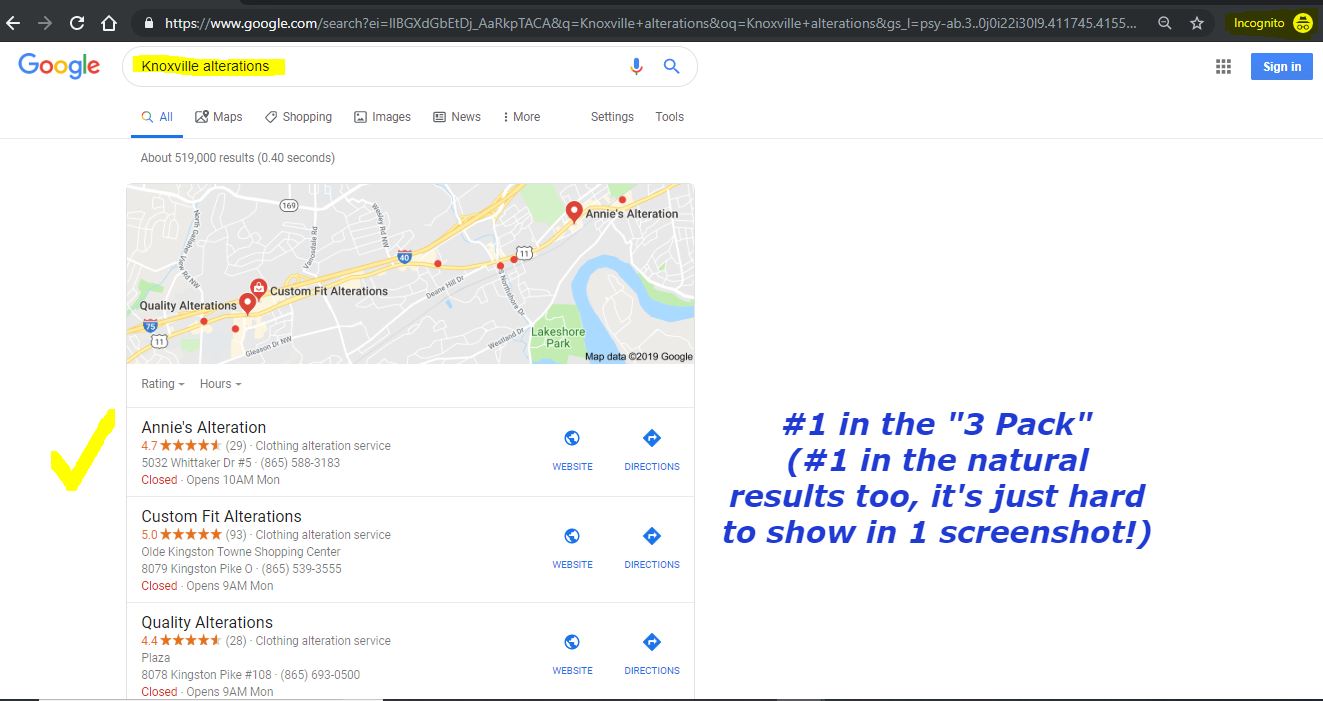This screenshot has width=1323, height=701.
Task: Click the 4.4 star rating of Quality Alterations
Action: point(181,641)
